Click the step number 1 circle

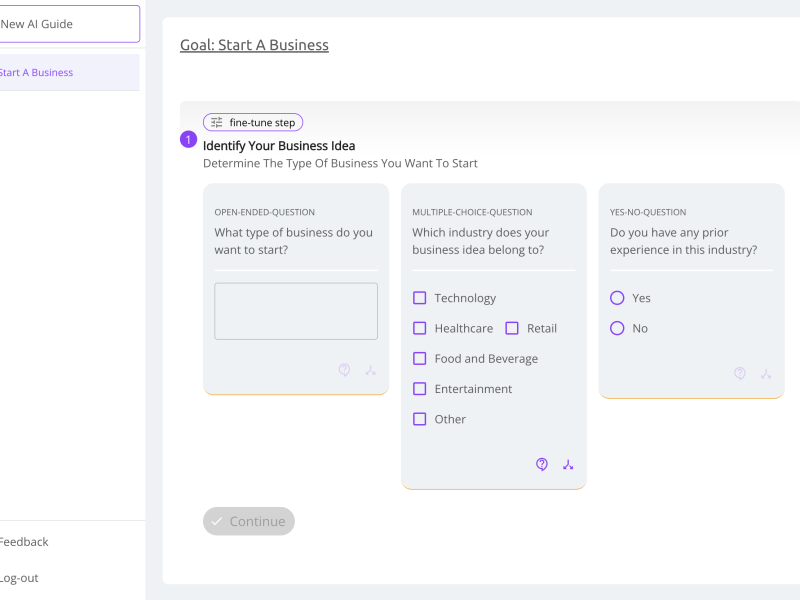[x=188, y=139]
